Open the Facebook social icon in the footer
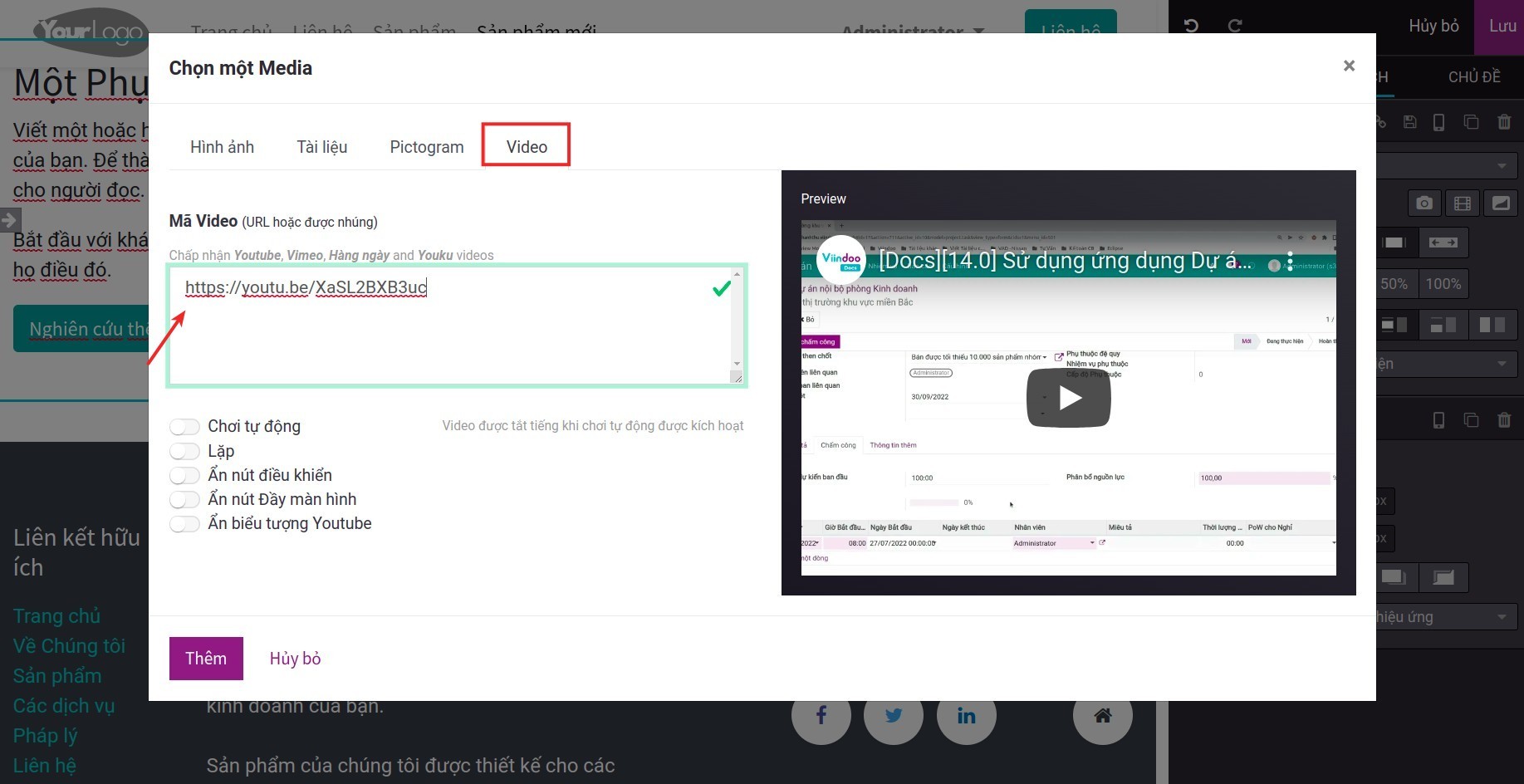Viewport: 1524px width, 784px height. coord(821,715)
